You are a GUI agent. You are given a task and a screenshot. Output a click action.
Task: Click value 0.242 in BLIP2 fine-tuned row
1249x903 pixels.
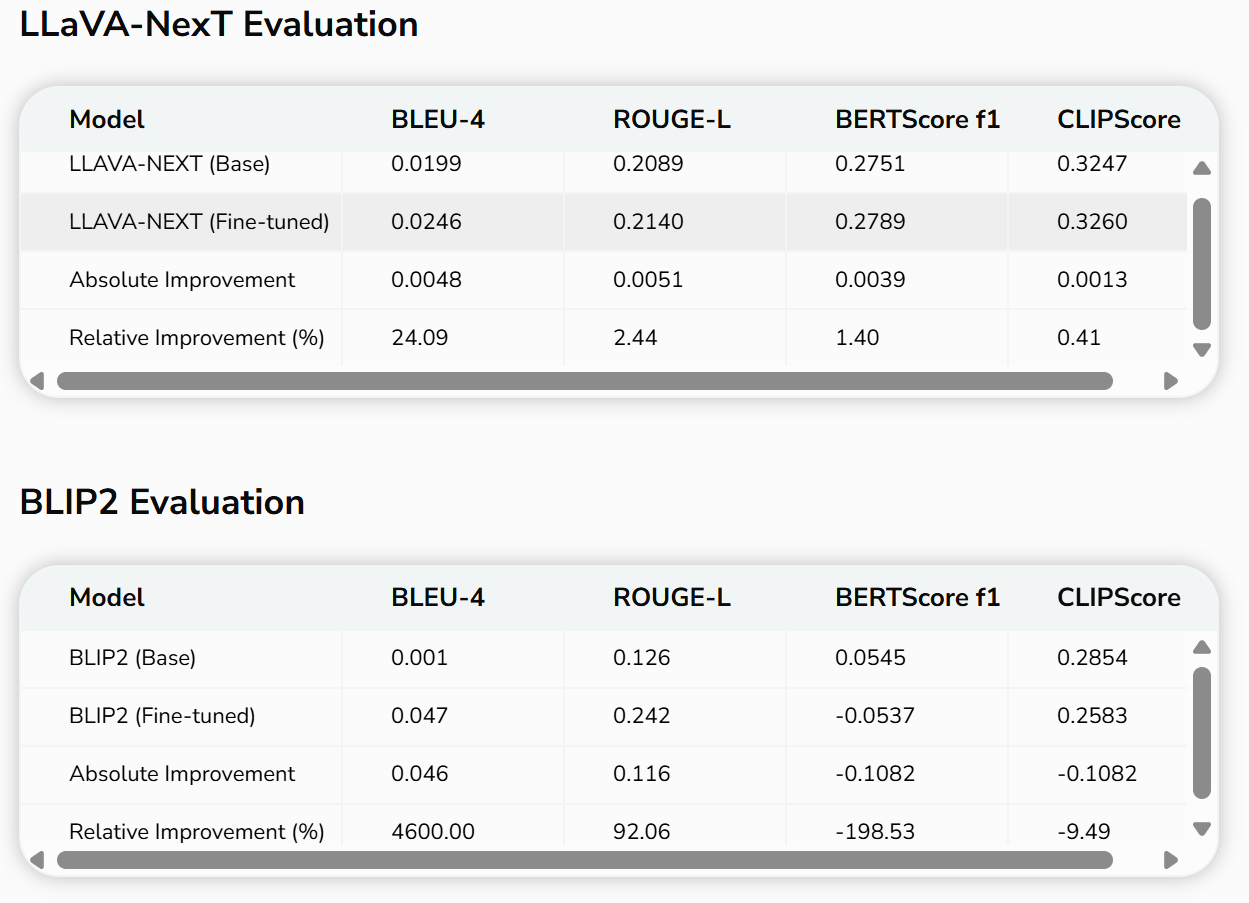[642, 716]
